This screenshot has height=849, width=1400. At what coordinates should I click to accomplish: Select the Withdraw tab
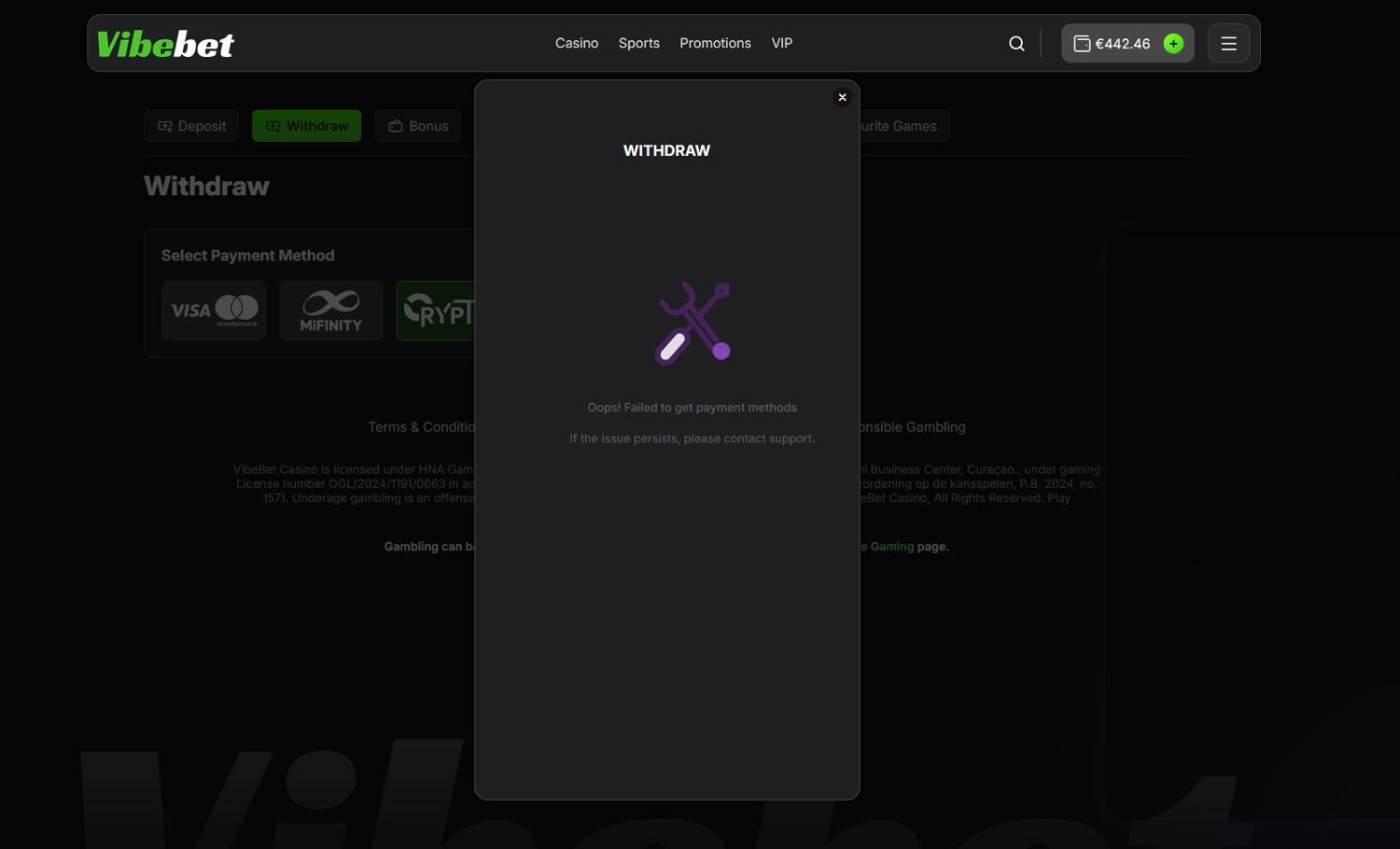pos(306,126)
